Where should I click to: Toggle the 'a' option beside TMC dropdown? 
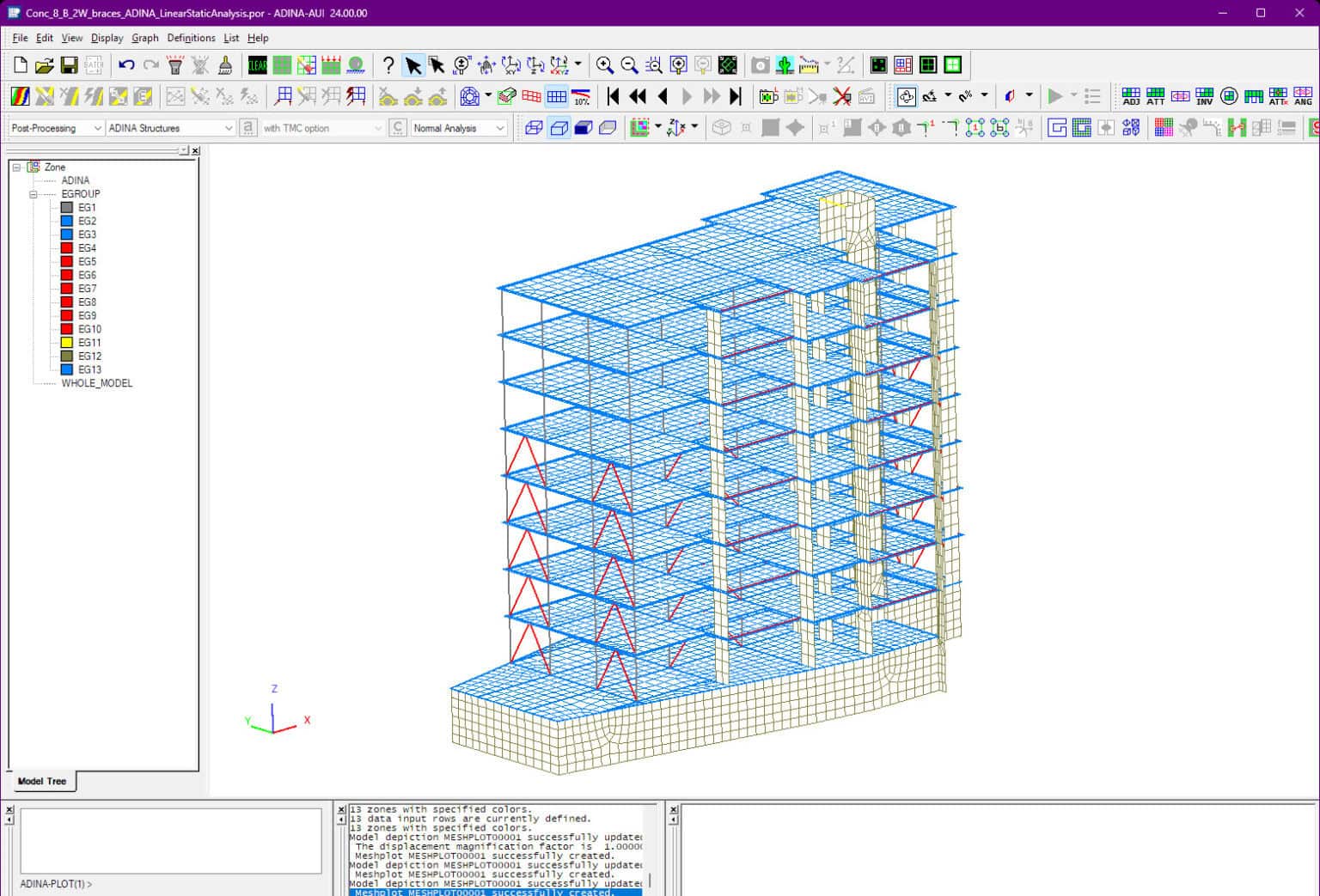click(247, 127)
